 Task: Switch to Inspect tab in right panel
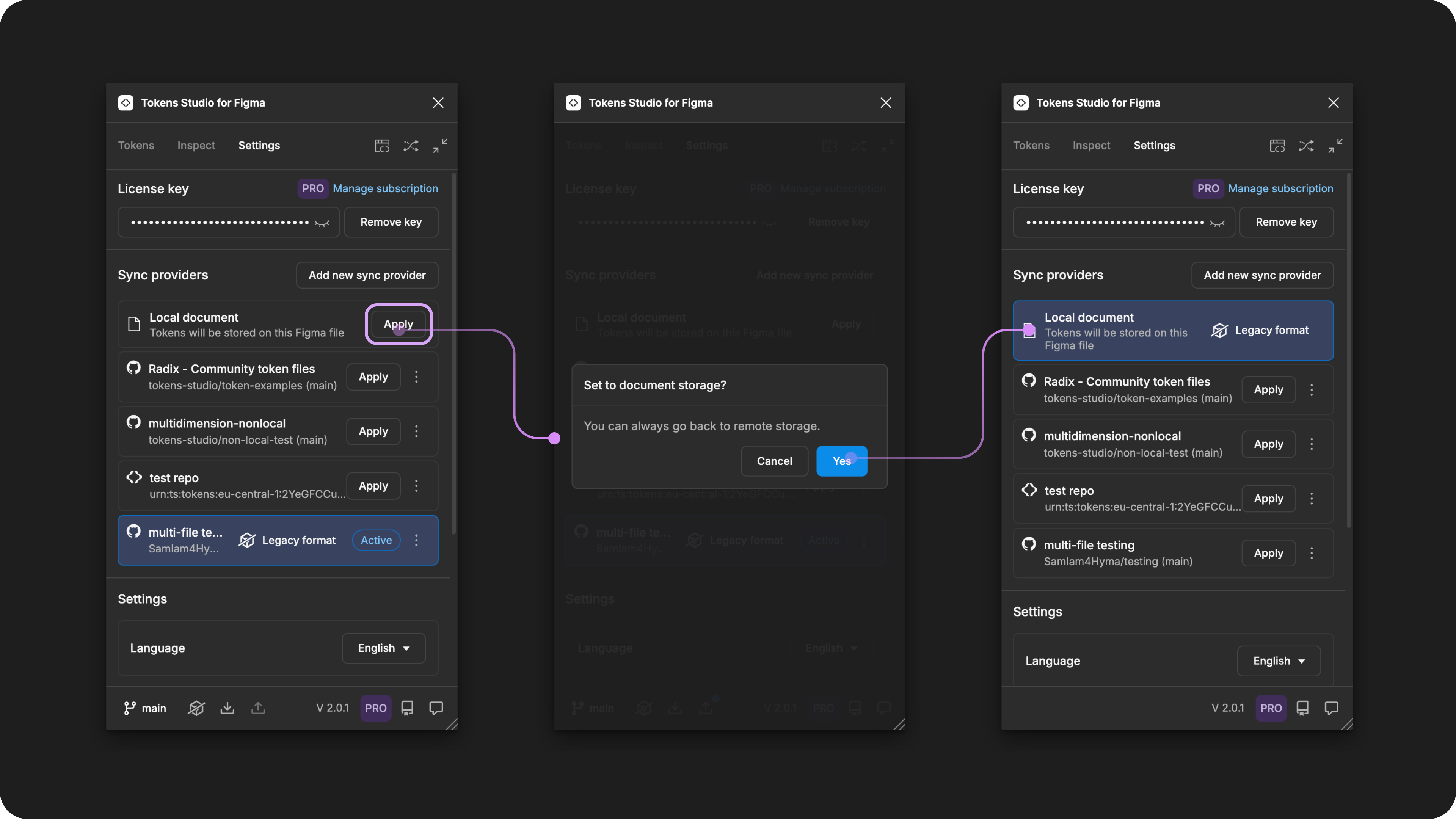click(x=1092, y=145)
